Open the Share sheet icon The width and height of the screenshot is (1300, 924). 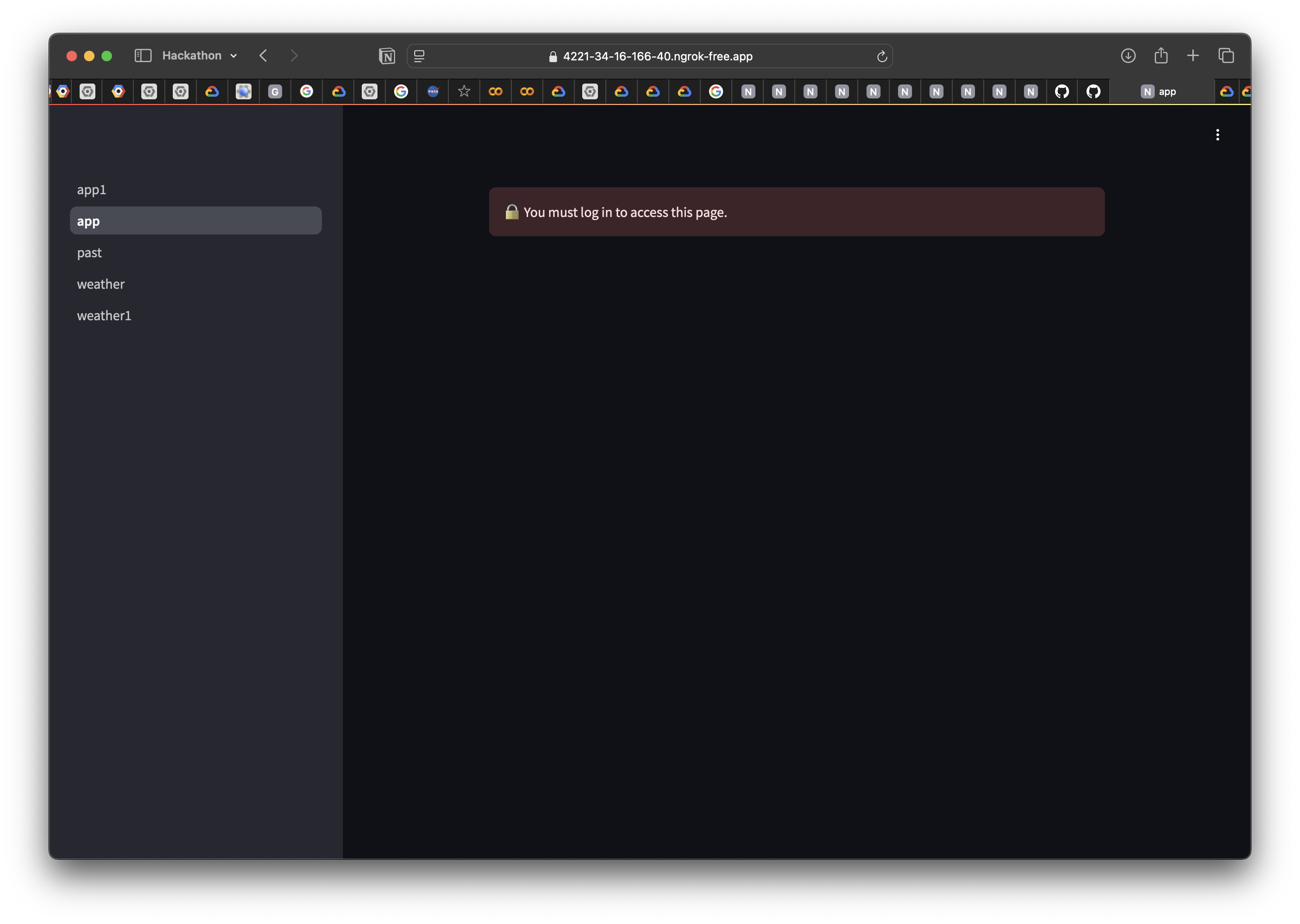point(1160,56)
